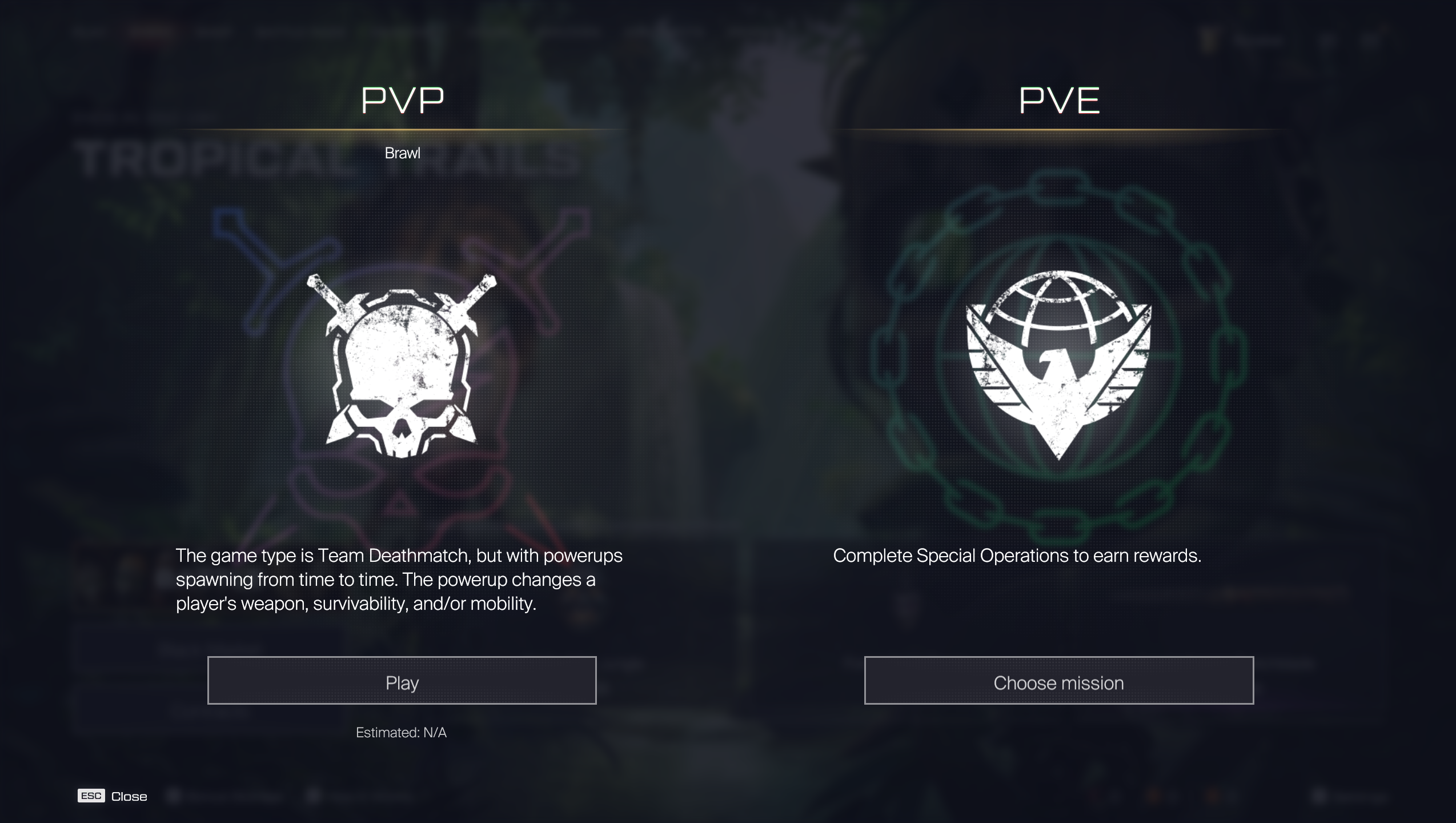Click the wireframe globe atop the eagle emblem
This screenshot has width=1456, height=823.
[1058, 306]
